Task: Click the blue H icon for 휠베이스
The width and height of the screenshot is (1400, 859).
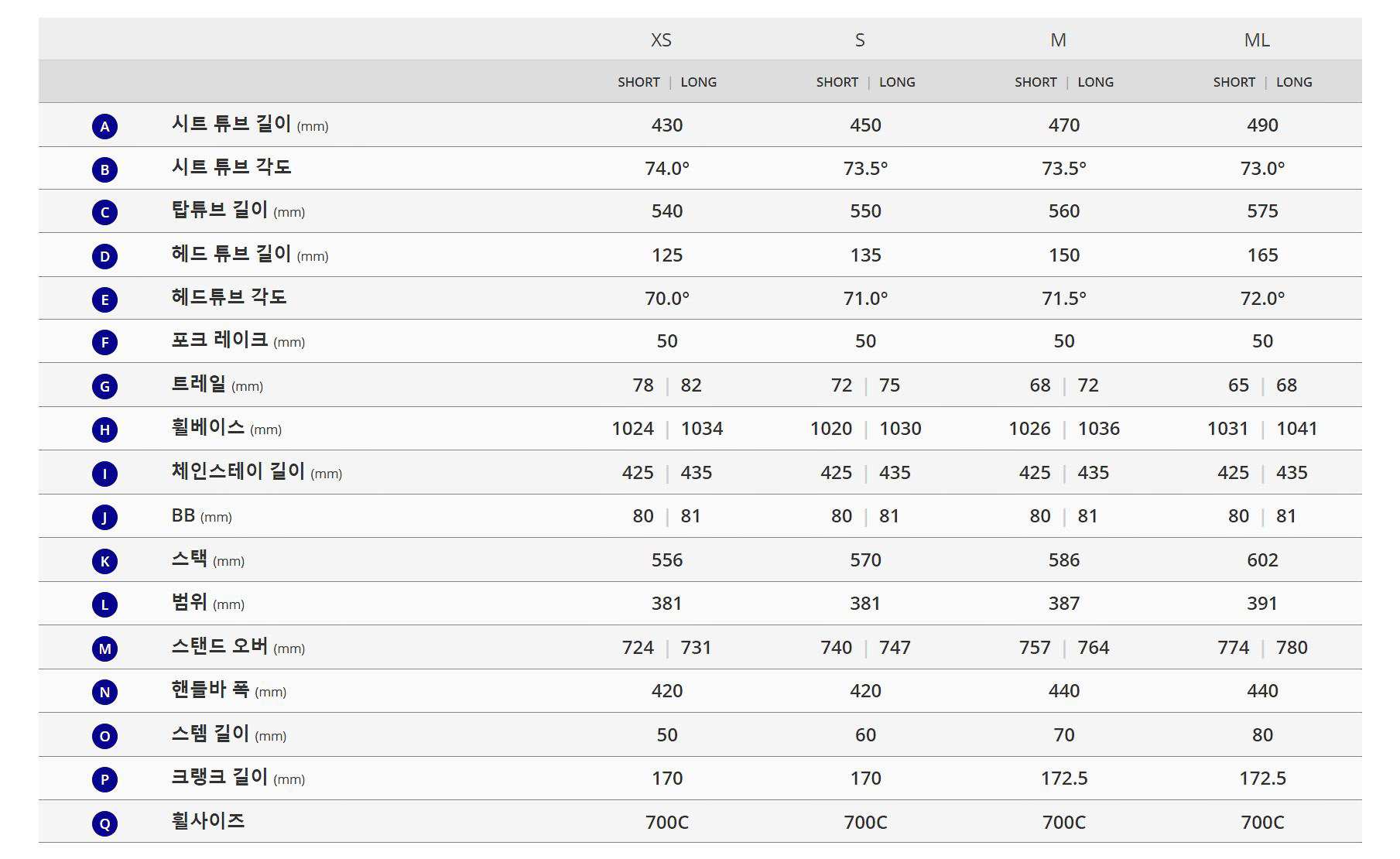Action: (x=104, y=429)
